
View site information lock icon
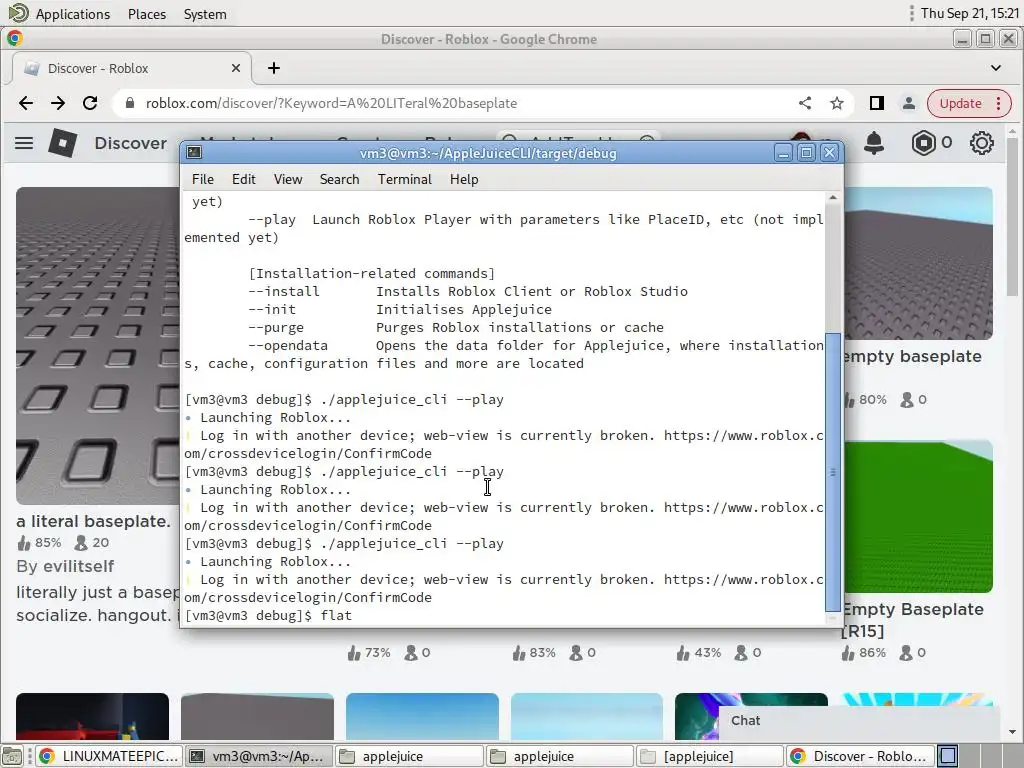point(129,103)
